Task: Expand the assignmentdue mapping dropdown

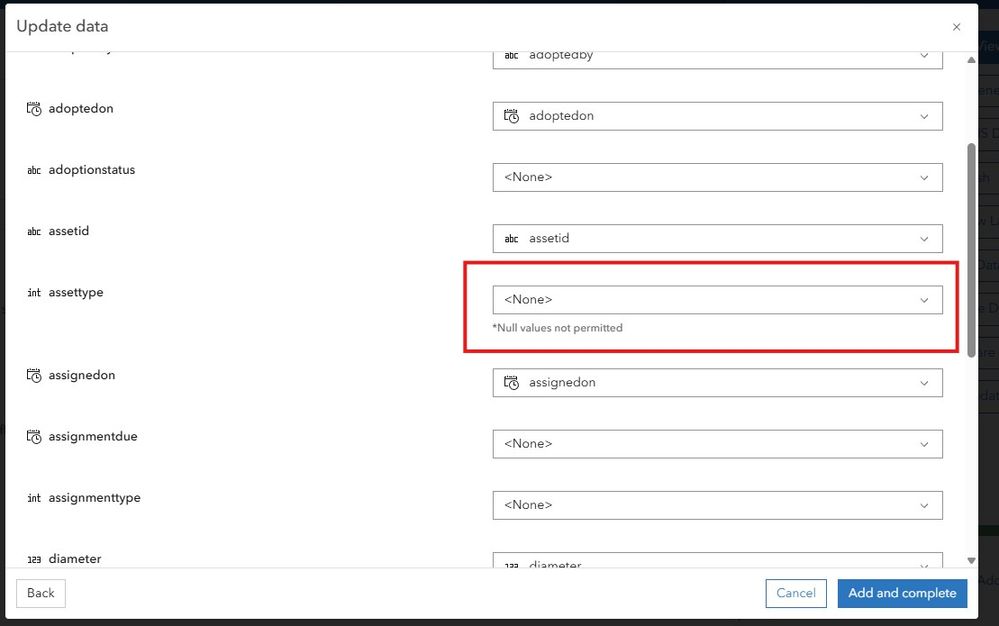Action: [x=717, y=444]
